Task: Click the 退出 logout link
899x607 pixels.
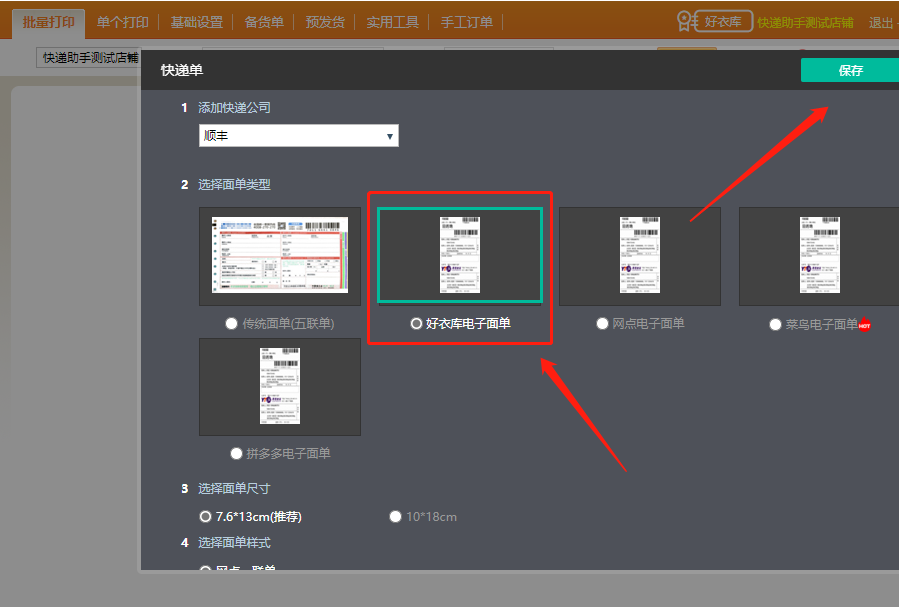Action: pos(881,22)
